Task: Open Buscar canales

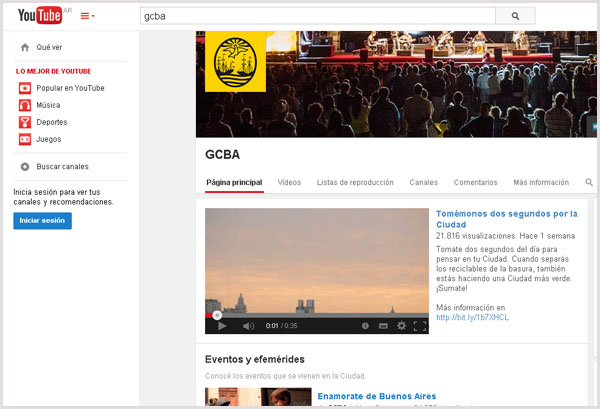Action: (x=62, y=167)
